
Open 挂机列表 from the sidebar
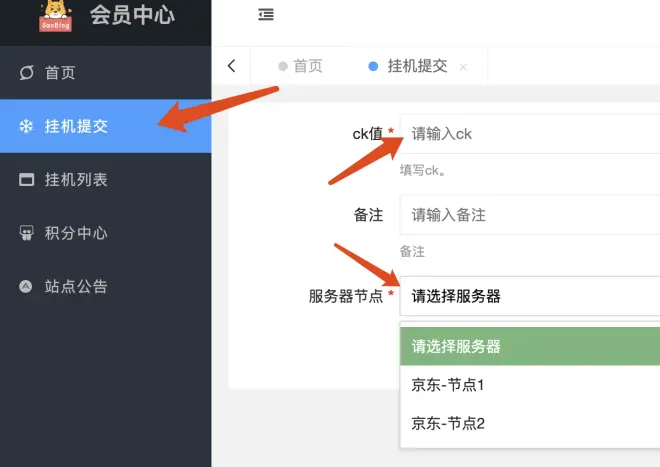(76, 180)
